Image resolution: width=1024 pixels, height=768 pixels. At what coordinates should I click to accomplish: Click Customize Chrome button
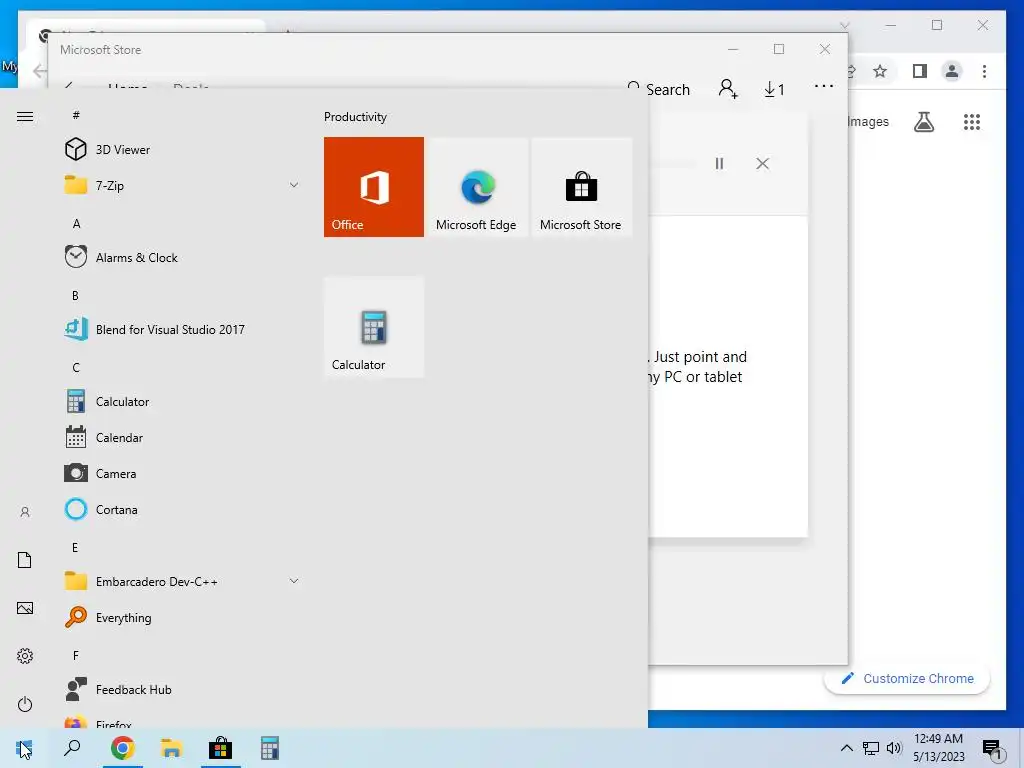[907, 679]
